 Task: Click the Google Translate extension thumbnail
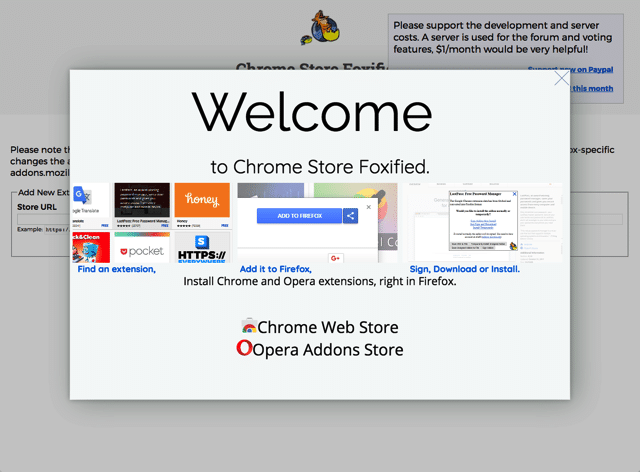[91, 205]
